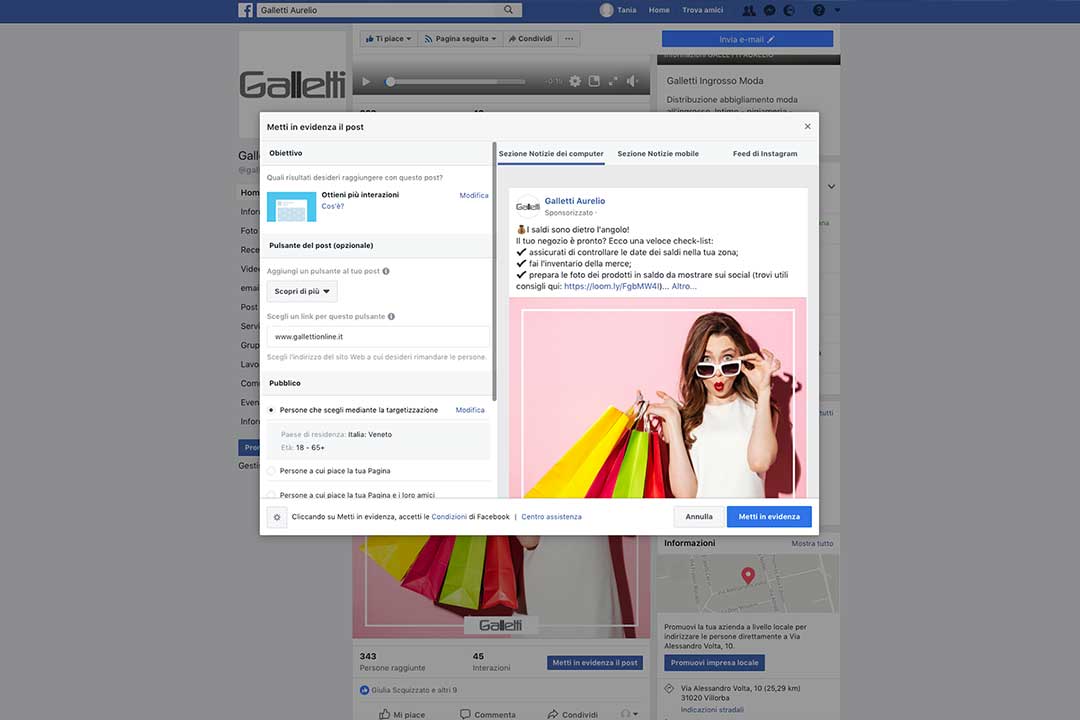Open the Ti piace dropdown on page

(388, 39)
